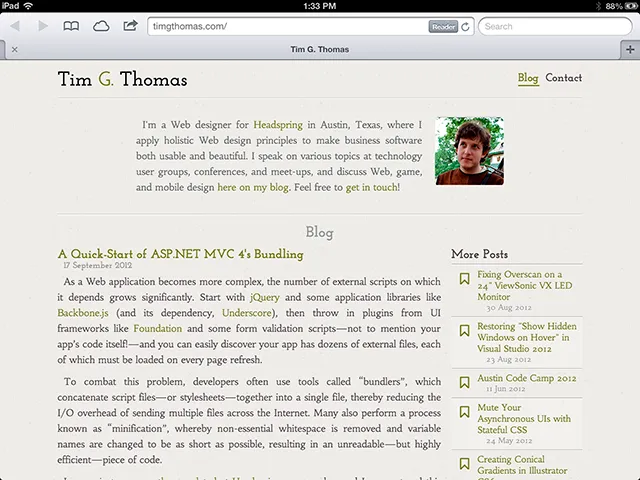640x480 pixels.
Task: Open the bookmarks book icon
Action: (x=71, y=26)
